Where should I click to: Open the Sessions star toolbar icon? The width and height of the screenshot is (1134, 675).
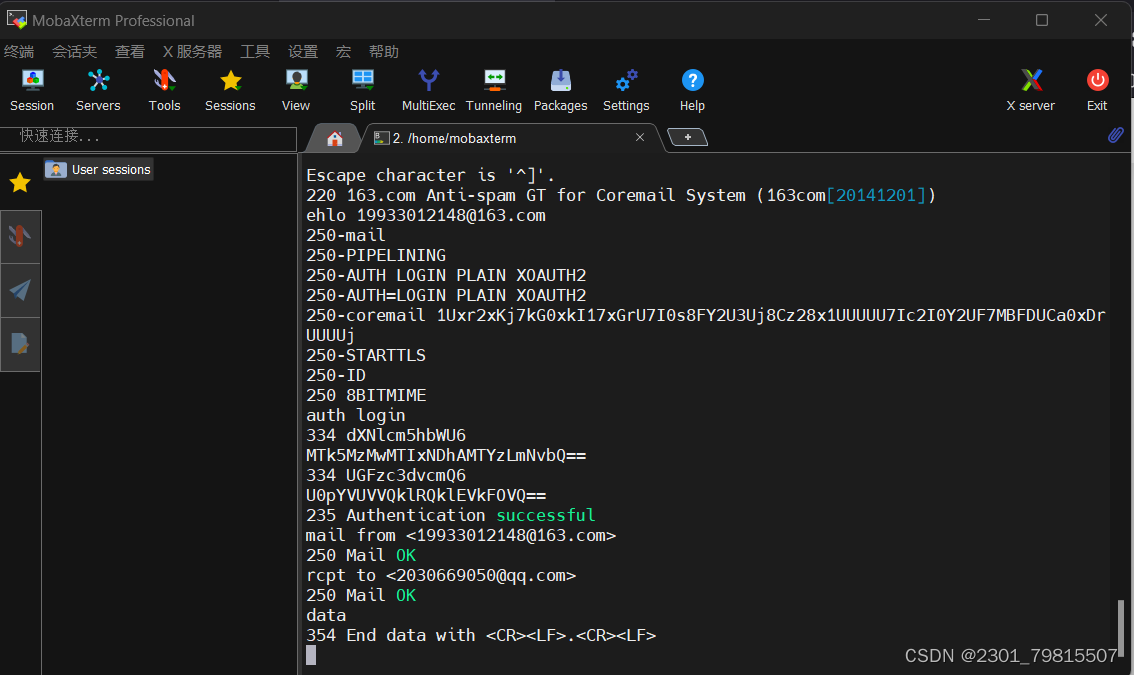(x=230, y=90)
